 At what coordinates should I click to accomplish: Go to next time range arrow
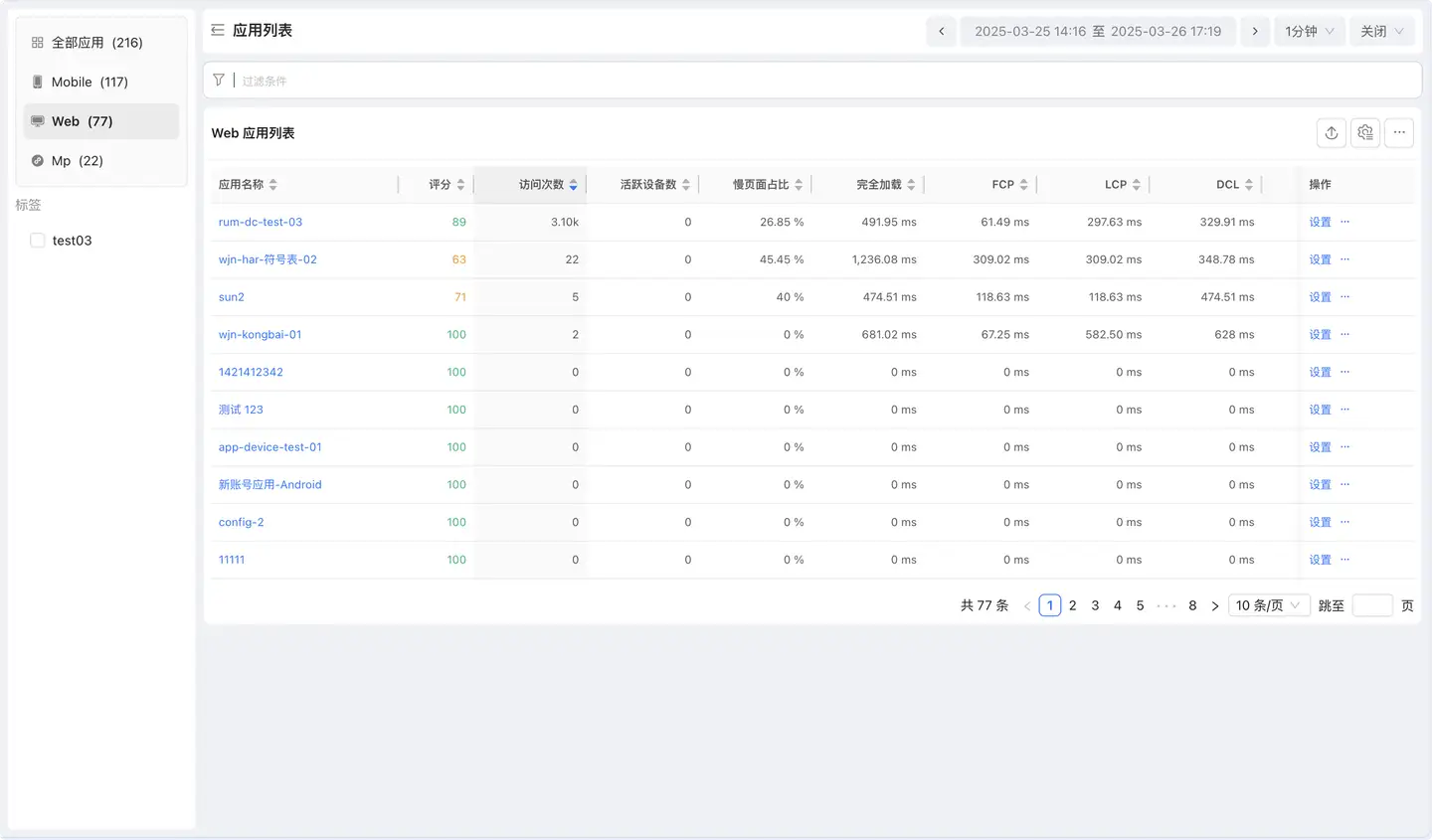tap(1255, 32)
